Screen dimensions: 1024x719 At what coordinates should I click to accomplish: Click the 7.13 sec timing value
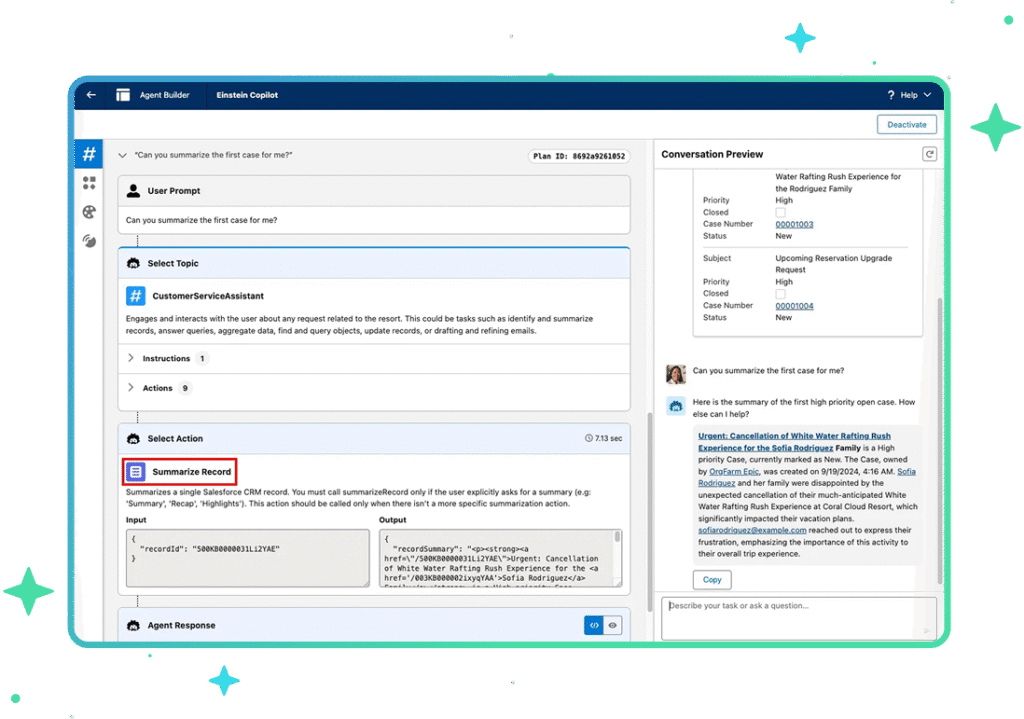click(x=608, y=438)
